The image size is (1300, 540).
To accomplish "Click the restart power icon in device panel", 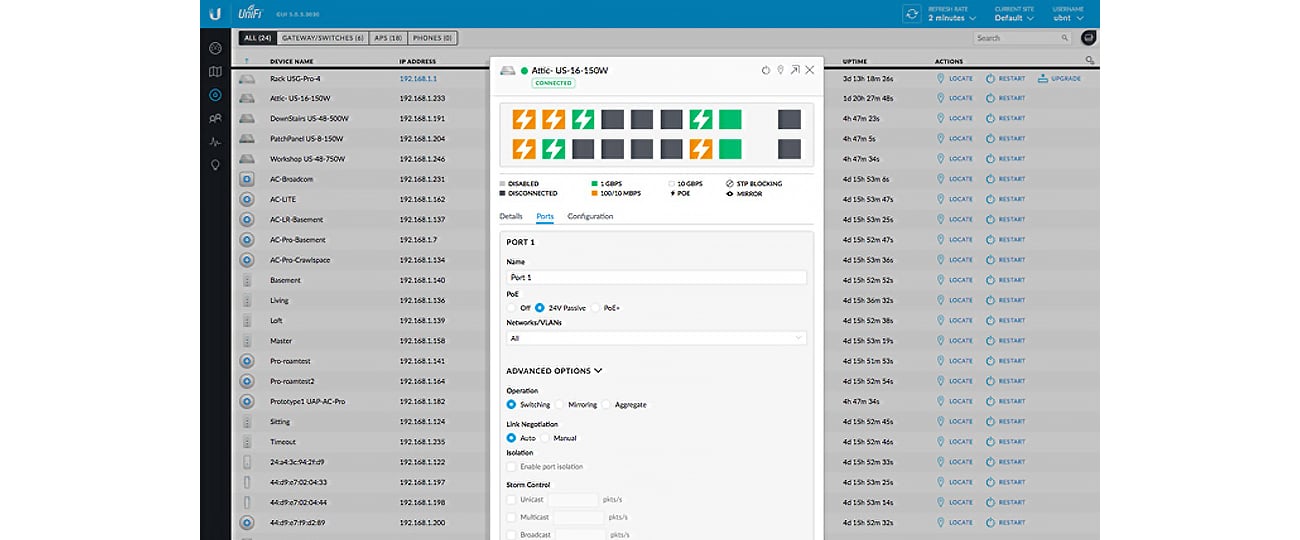I will (765, 70).
